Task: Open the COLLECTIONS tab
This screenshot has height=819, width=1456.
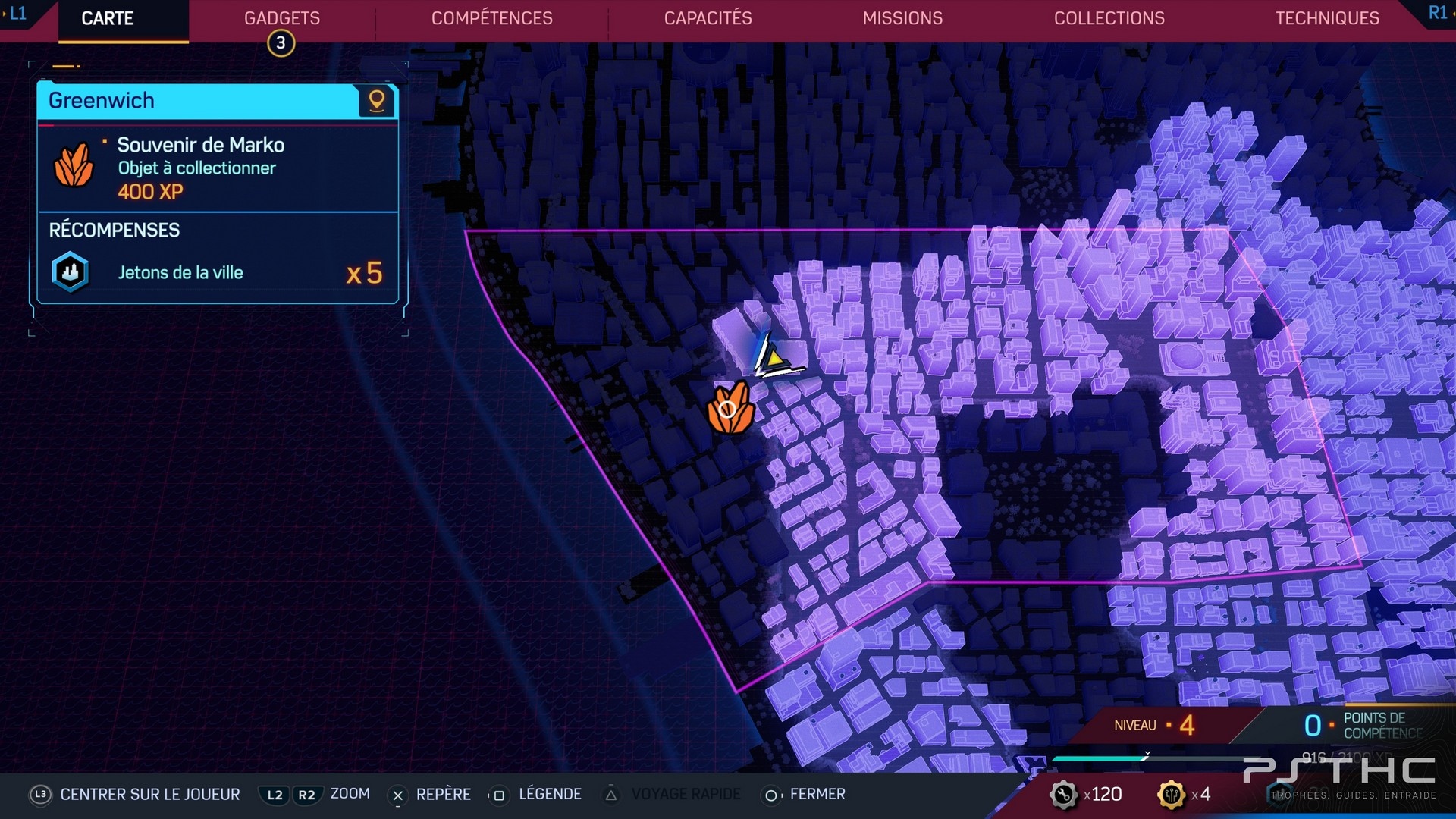Action: [1109, 18]
